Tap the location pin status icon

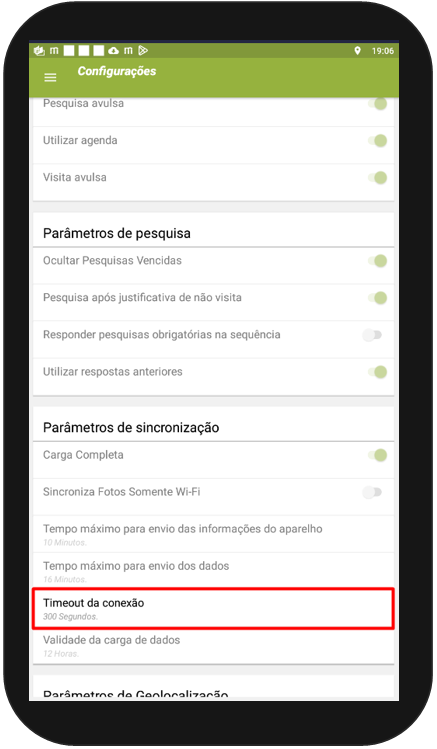tap(357, 51)
